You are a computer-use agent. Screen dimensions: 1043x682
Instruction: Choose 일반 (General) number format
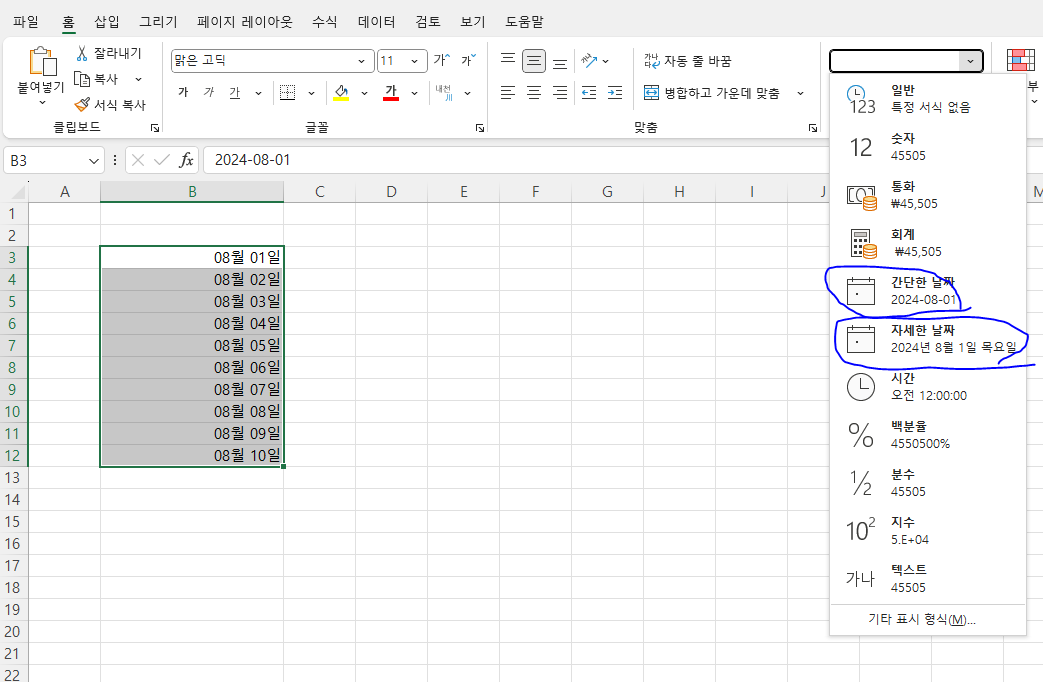click(928, 98)
